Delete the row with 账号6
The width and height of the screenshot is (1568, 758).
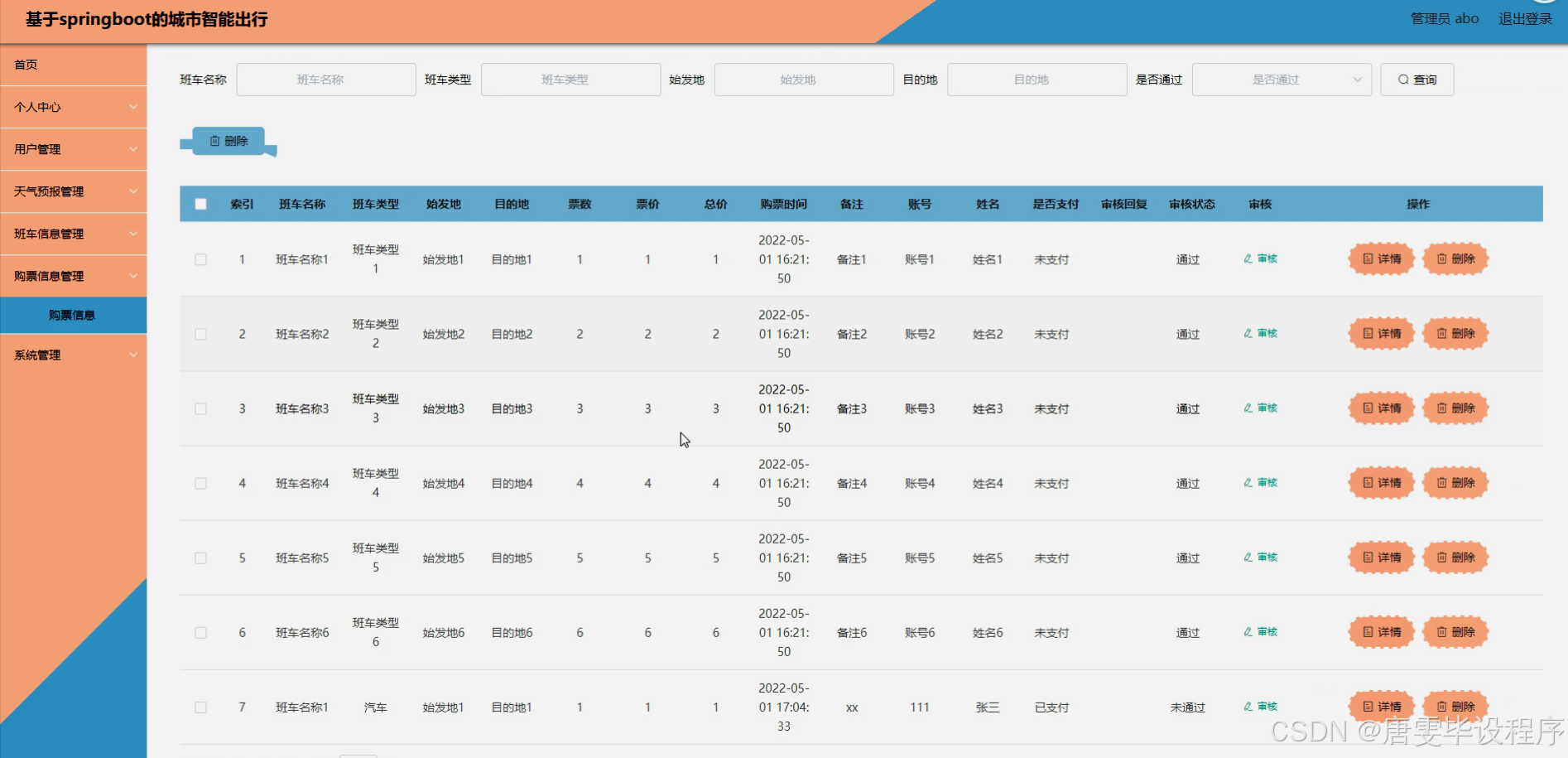(1455, 632)
